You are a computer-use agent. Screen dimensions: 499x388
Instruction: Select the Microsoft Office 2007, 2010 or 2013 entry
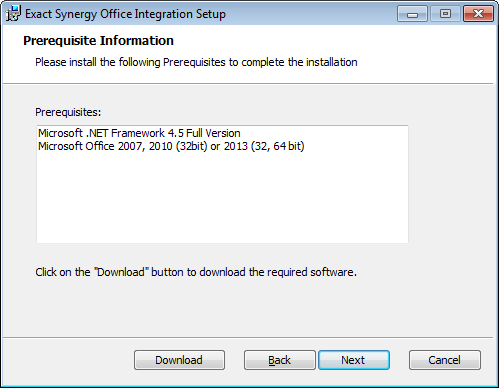point(171,146)
